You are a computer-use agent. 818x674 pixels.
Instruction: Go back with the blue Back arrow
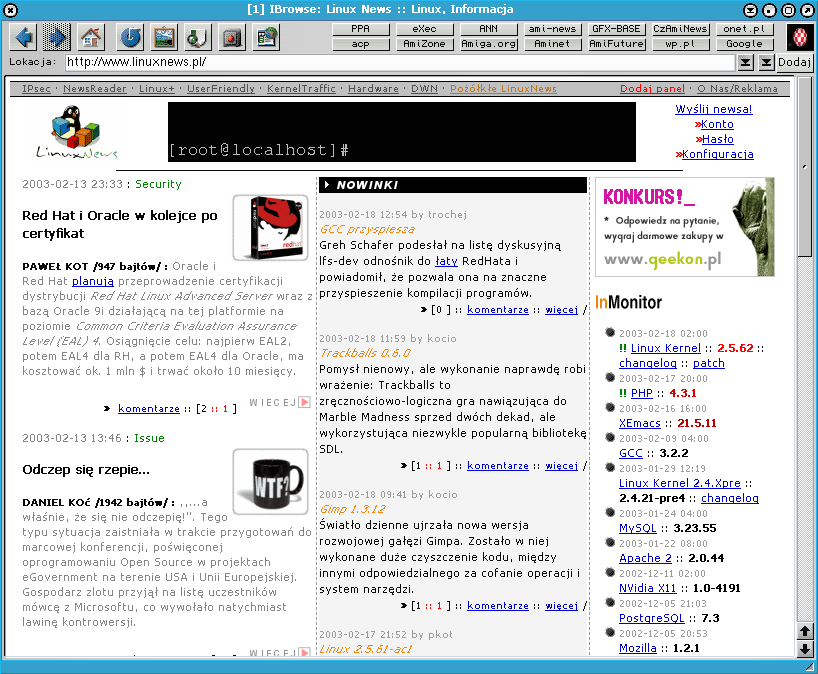click(x=23, y=37)
